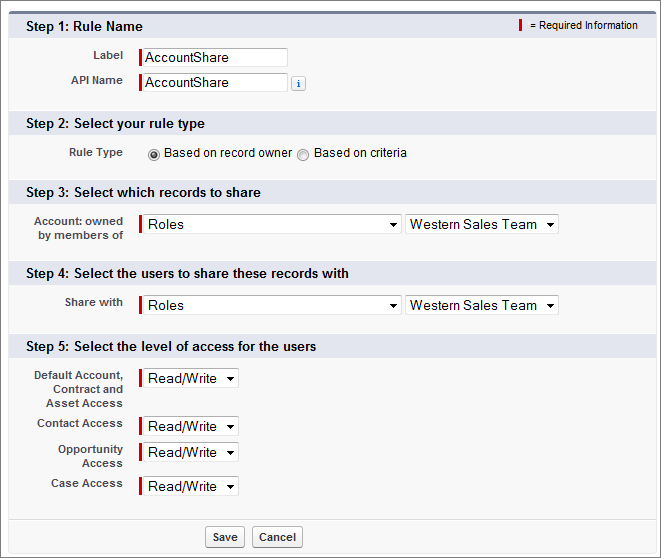Image resolution: width=661 pixels, height=558 pixels.
Task: Click the Step 1: Rule Name heading
Action: pyautogui.click(x=84, y=26)
